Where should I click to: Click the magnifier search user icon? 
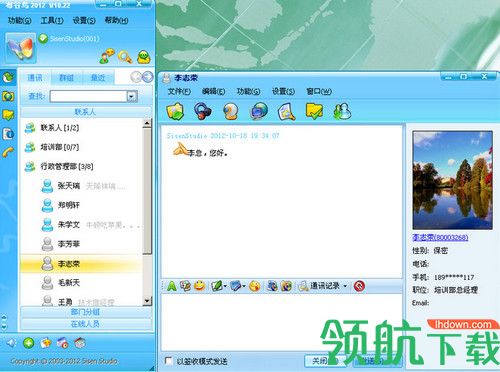125,57
